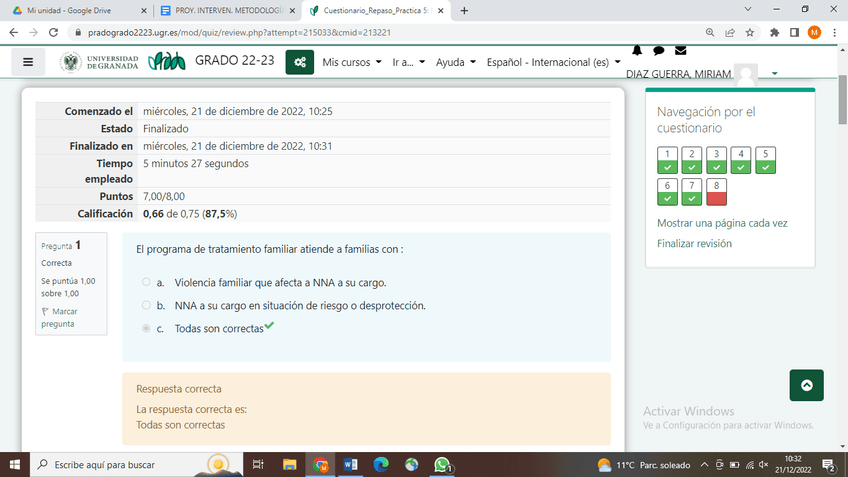
Task: Open the Chrome three-dot menu
Action: click(835, 32)
